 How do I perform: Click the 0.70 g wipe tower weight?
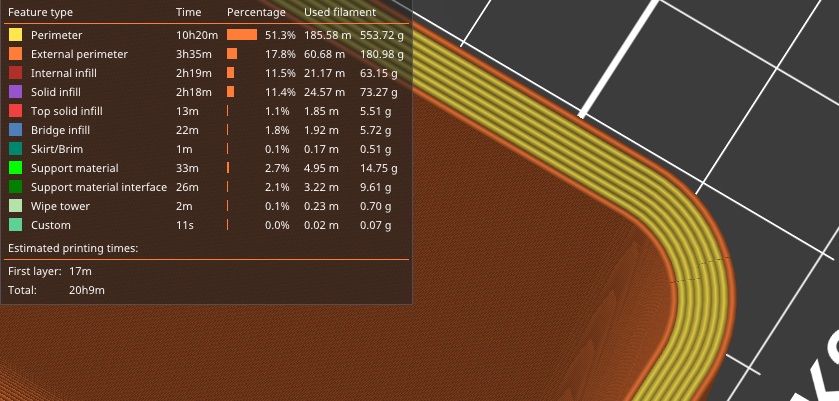[376, 206]
